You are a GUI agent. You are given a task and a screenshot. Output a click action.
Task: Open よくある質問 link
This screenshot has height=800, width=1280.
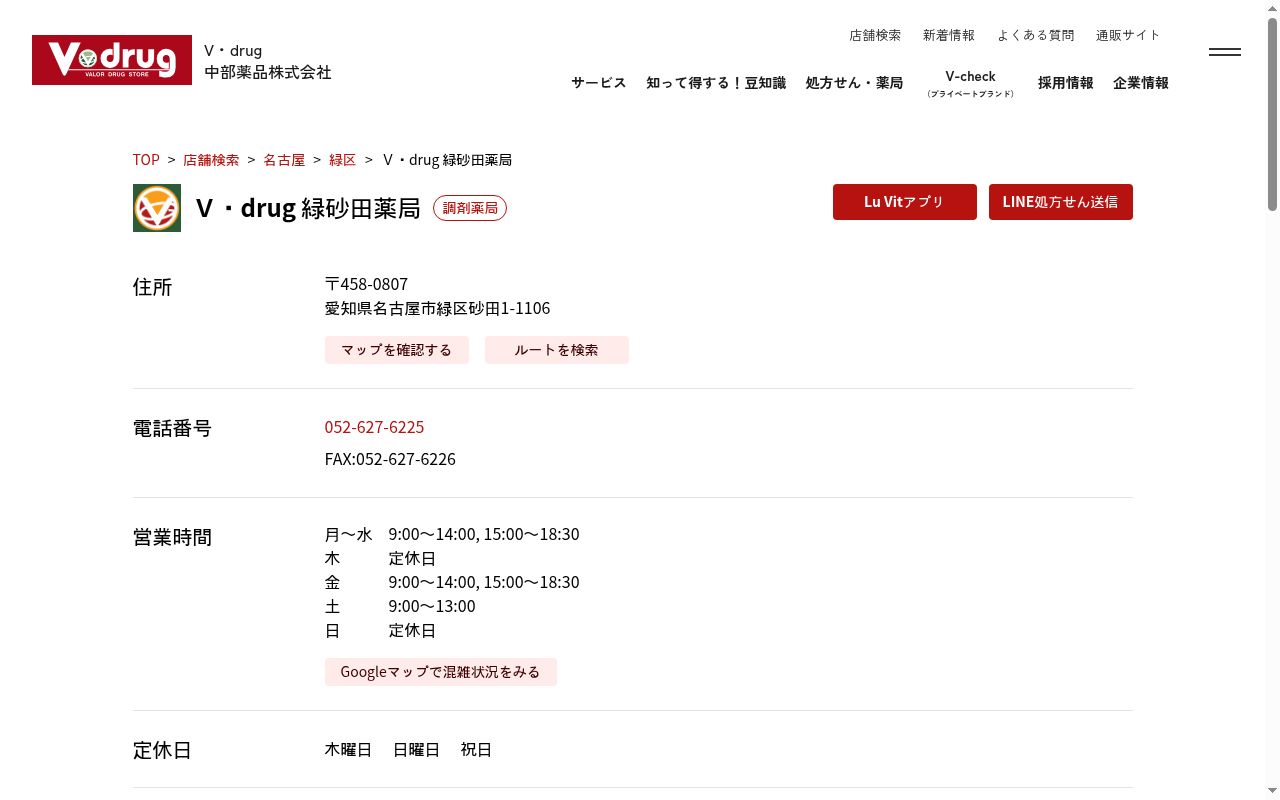(1036, 35)
